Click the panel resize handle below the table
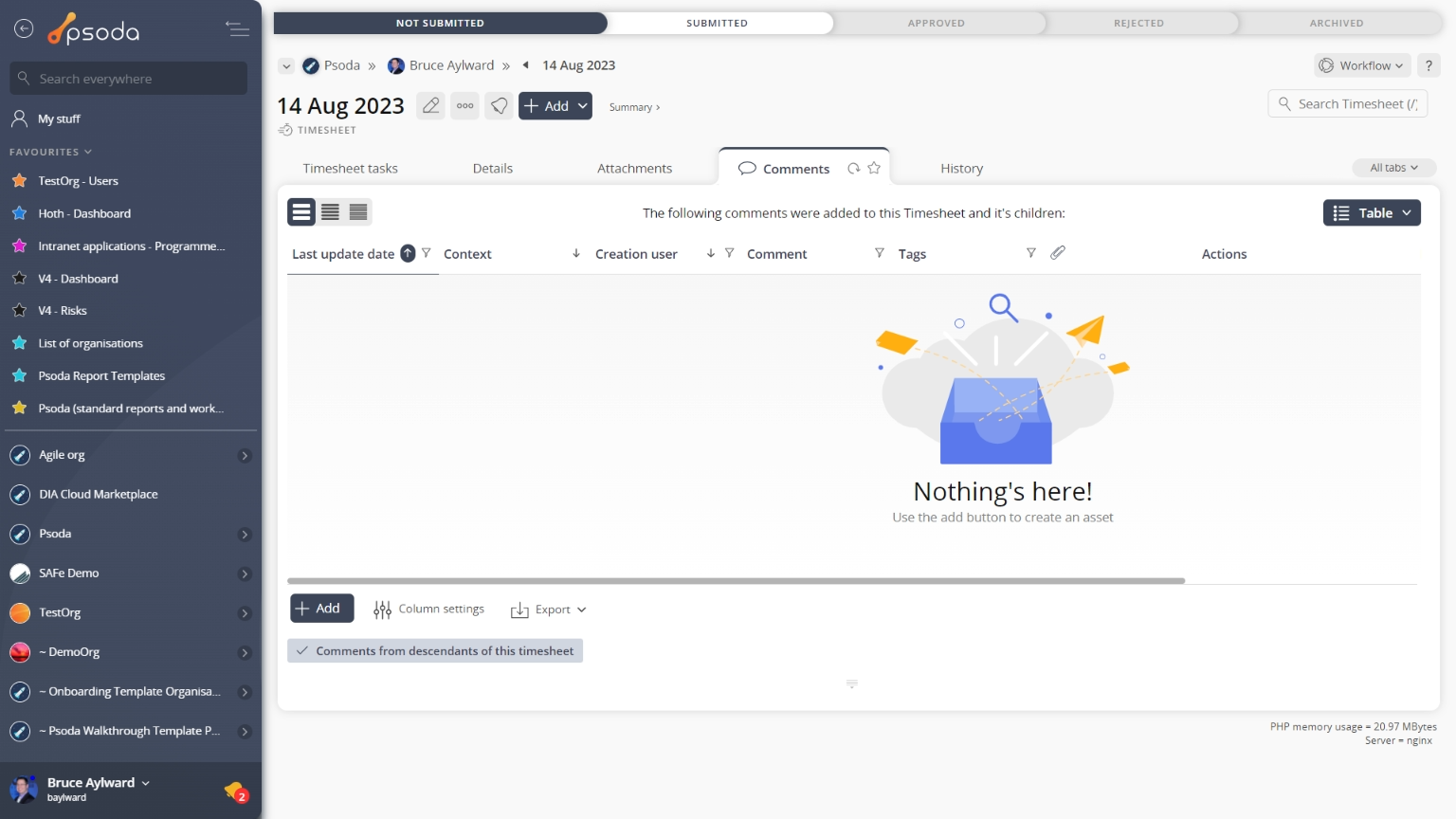The image size is (1456, 819). (x=852, y=683)
